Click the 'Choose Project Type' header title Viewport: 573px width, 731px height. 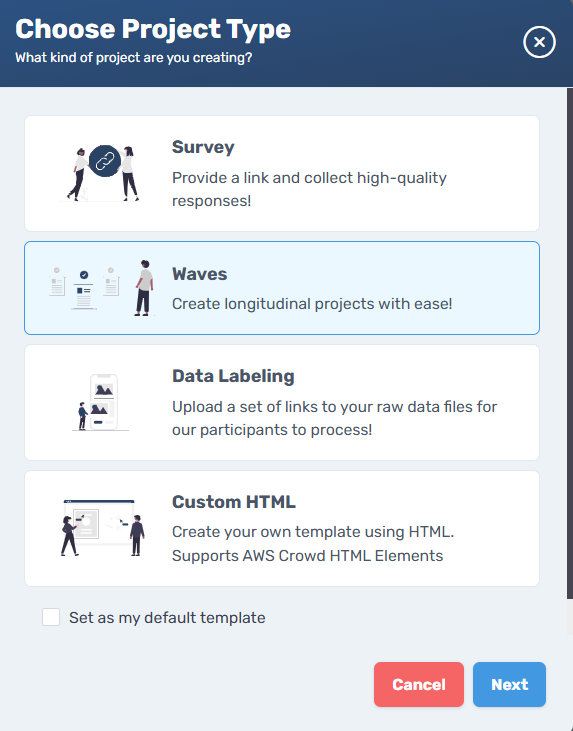pyautogui.click(x=153, y=29)
